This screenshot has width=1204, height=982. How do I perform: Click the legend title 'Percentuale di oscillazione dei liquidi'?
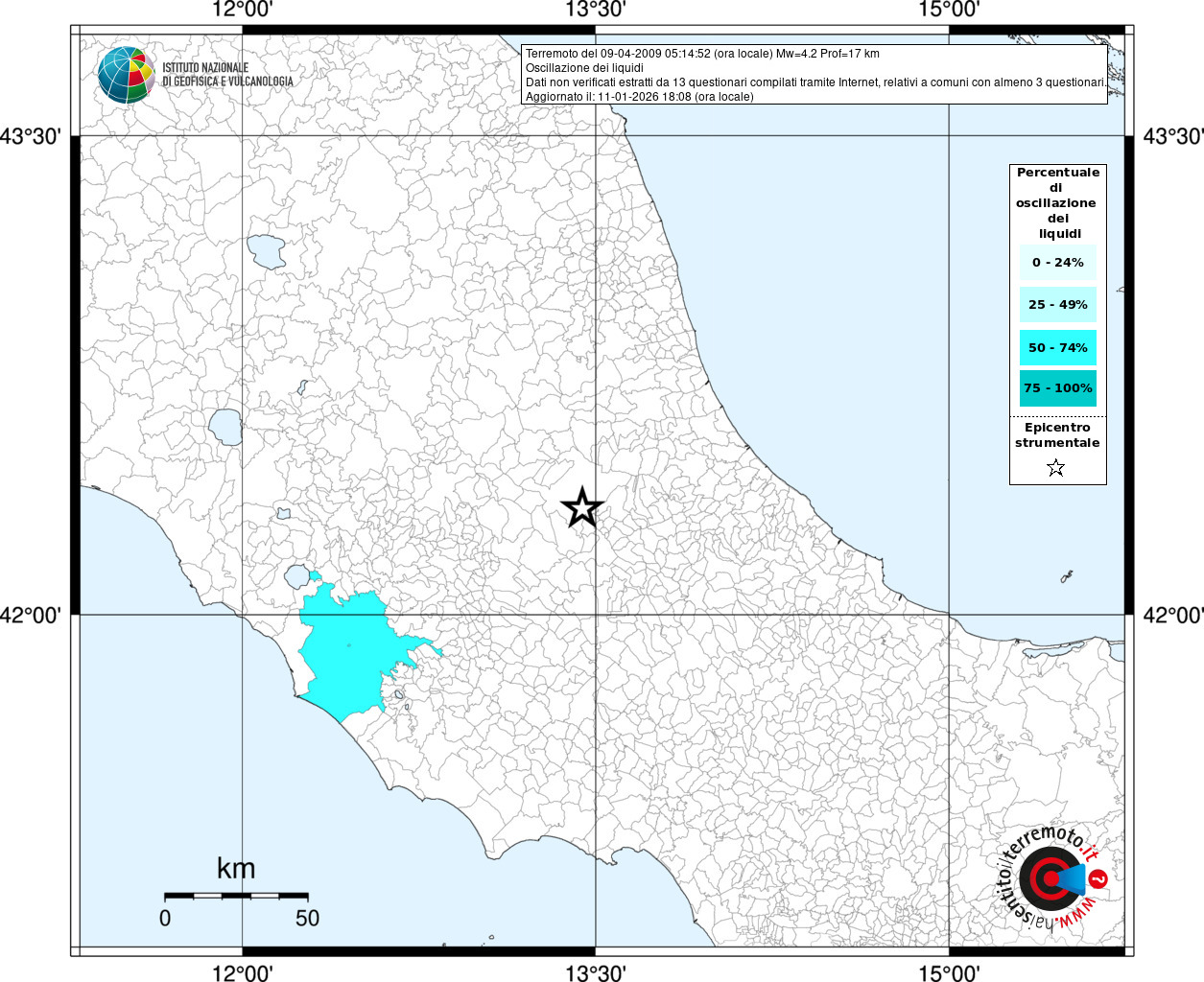click(1057, 202)
